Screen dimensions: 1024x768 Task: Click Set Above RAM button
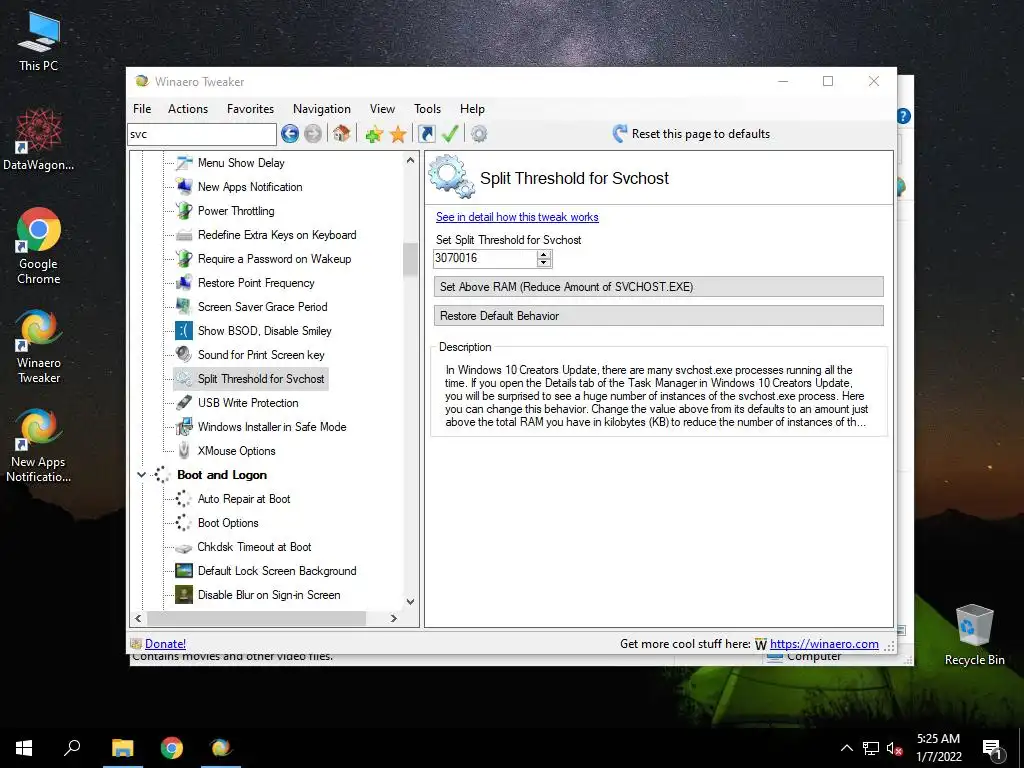(x=658, y=287)
